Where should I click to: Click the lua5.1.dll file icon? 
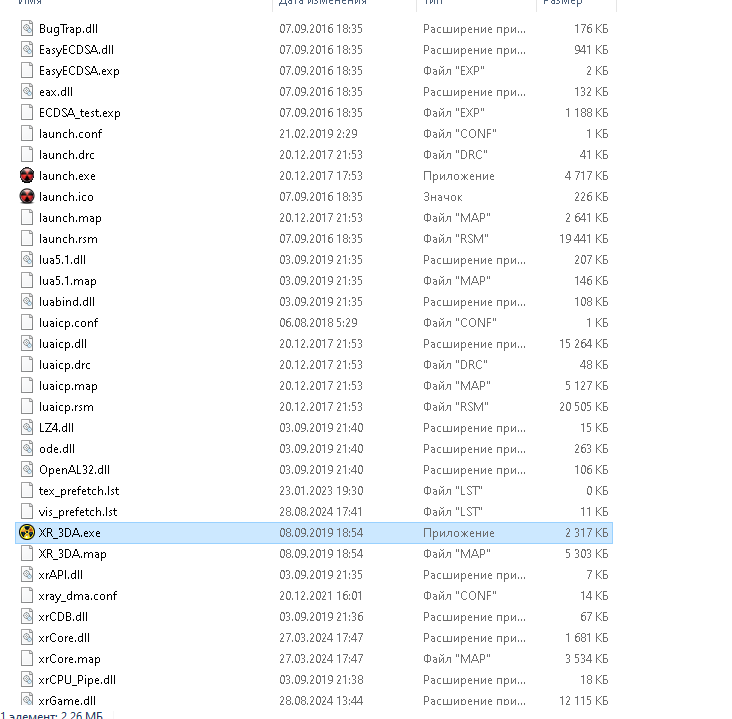tap(27, 260)
